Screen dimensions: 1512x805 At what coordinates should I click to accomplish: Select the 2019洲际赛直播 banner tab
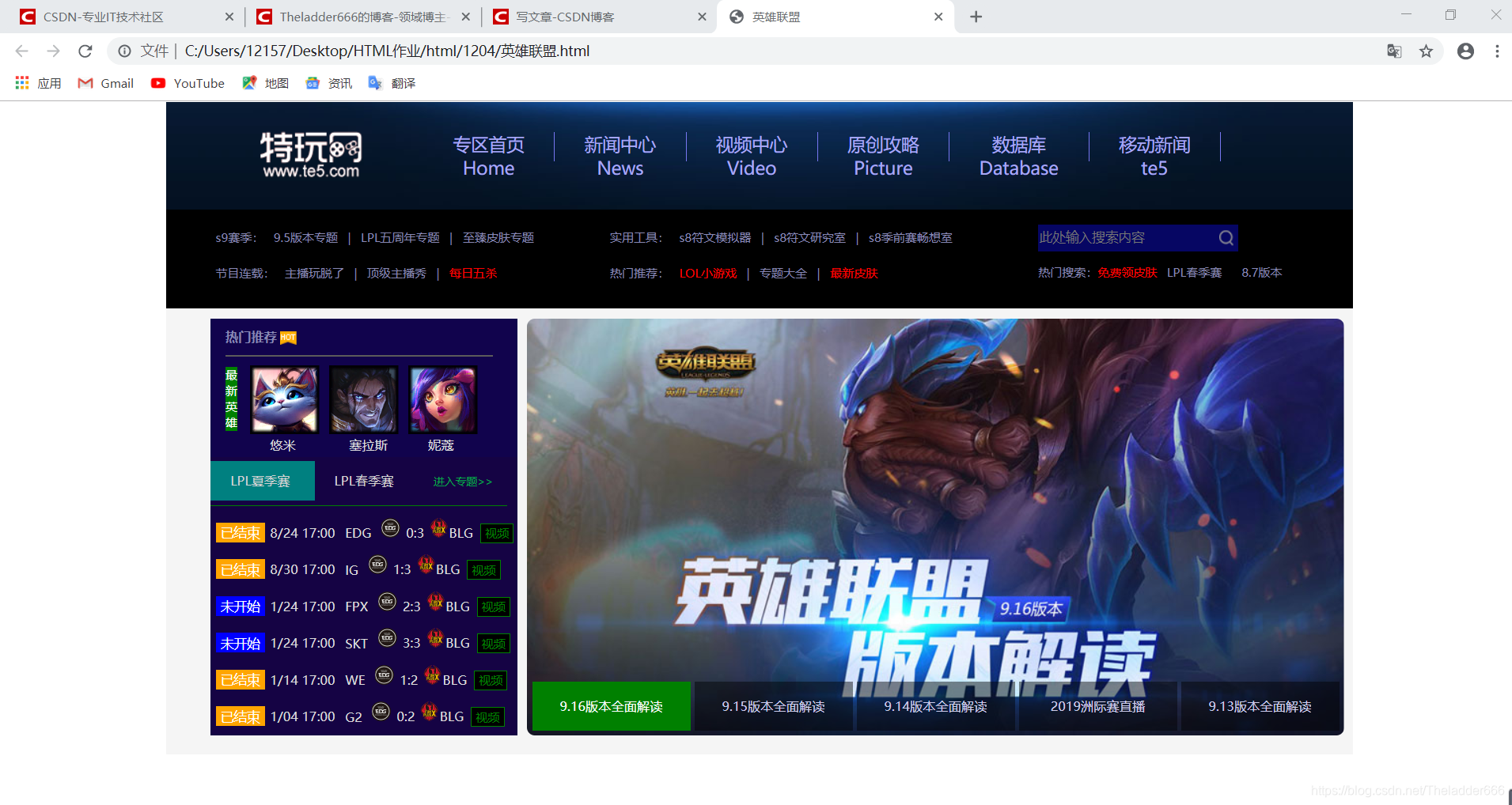pos(1098,706)
